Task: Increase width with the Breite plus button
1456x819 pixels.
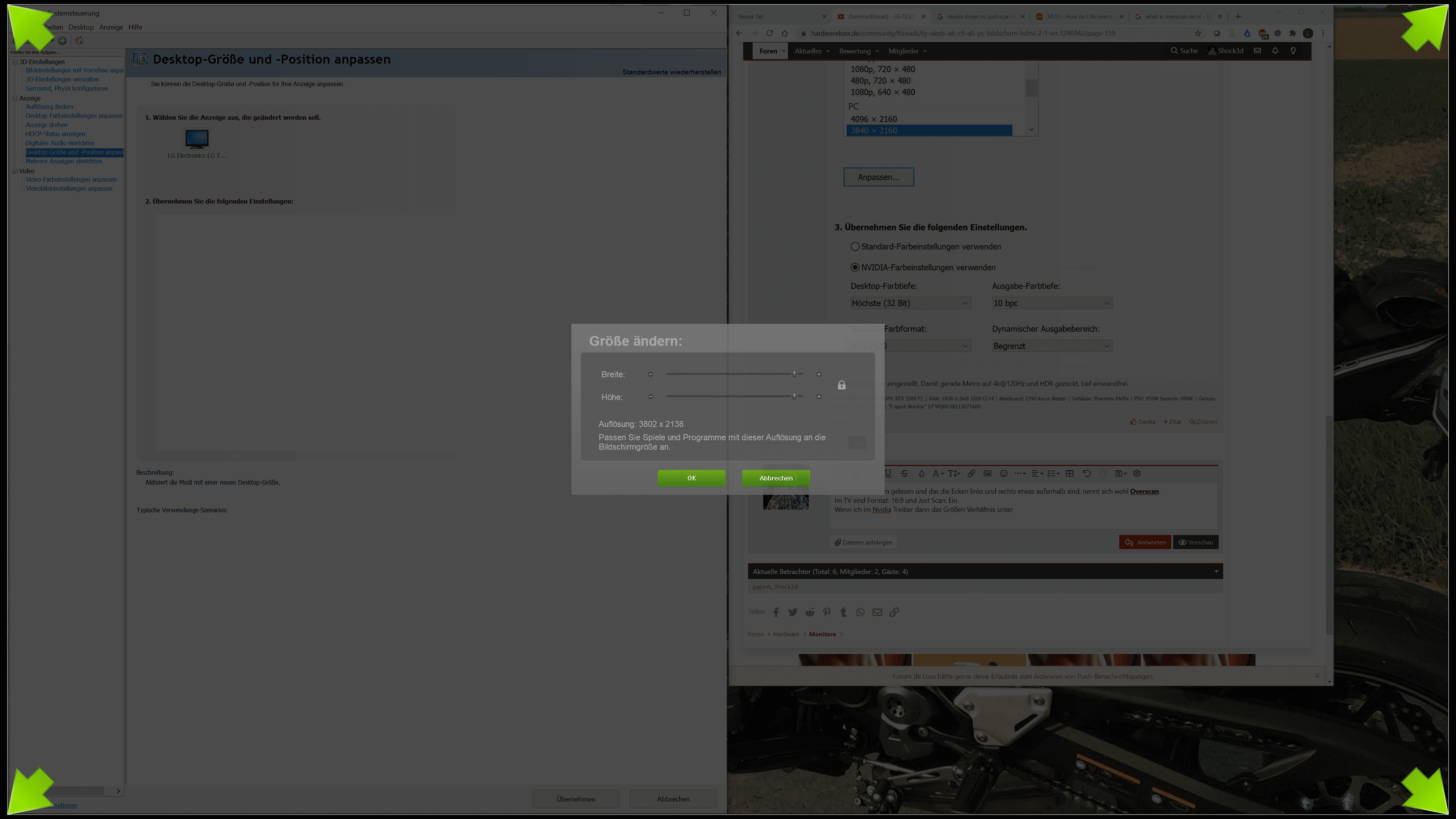Action: (x=819, y=374)
